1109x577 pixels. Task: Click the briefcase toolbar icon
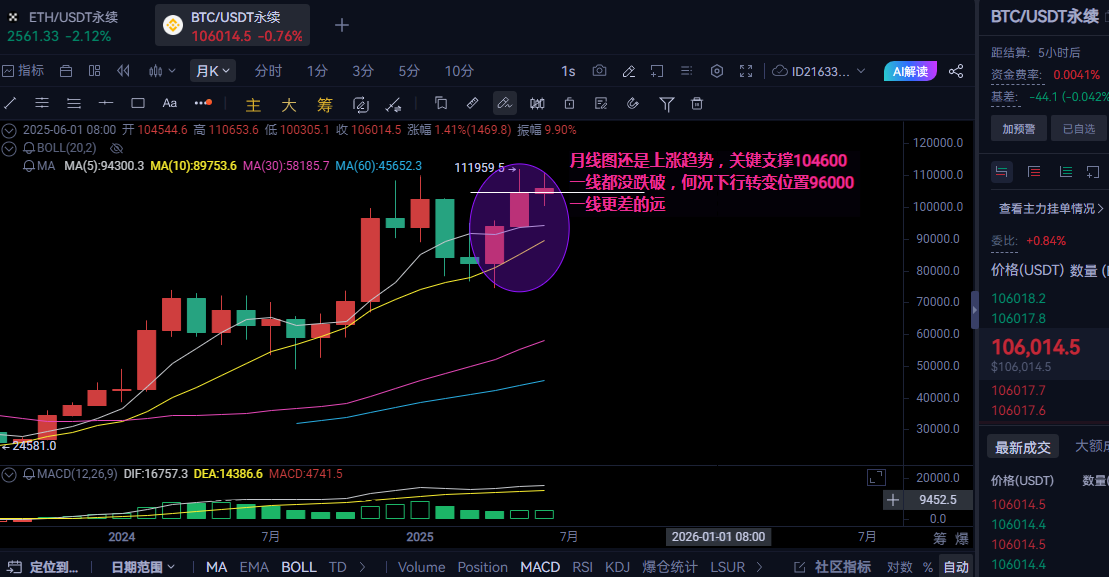(66, 71)
